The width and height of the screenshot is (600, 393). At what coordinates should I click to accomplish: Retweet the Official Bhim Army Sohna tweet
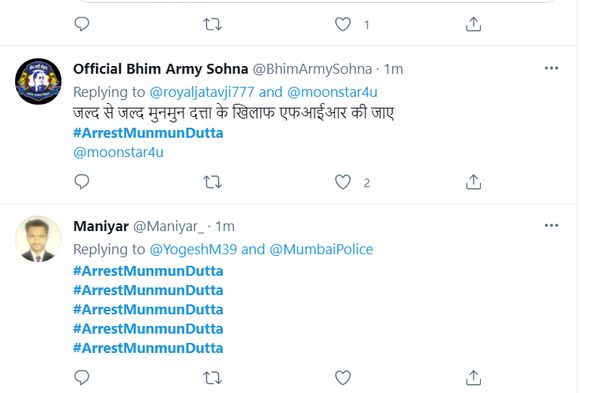pos(212,182)
